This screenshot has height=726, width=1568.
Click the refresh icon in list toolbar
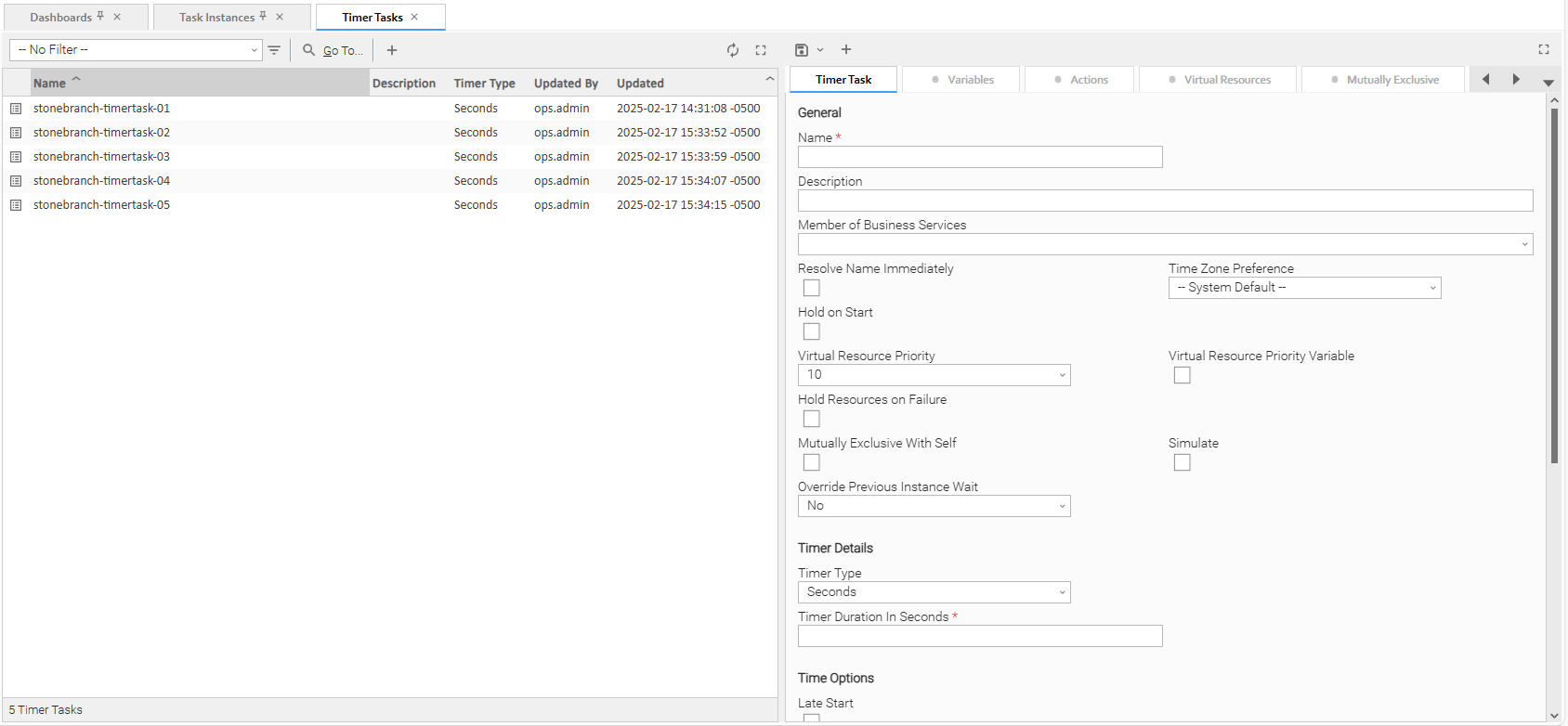pyautogui.click(x=733, y=50)
